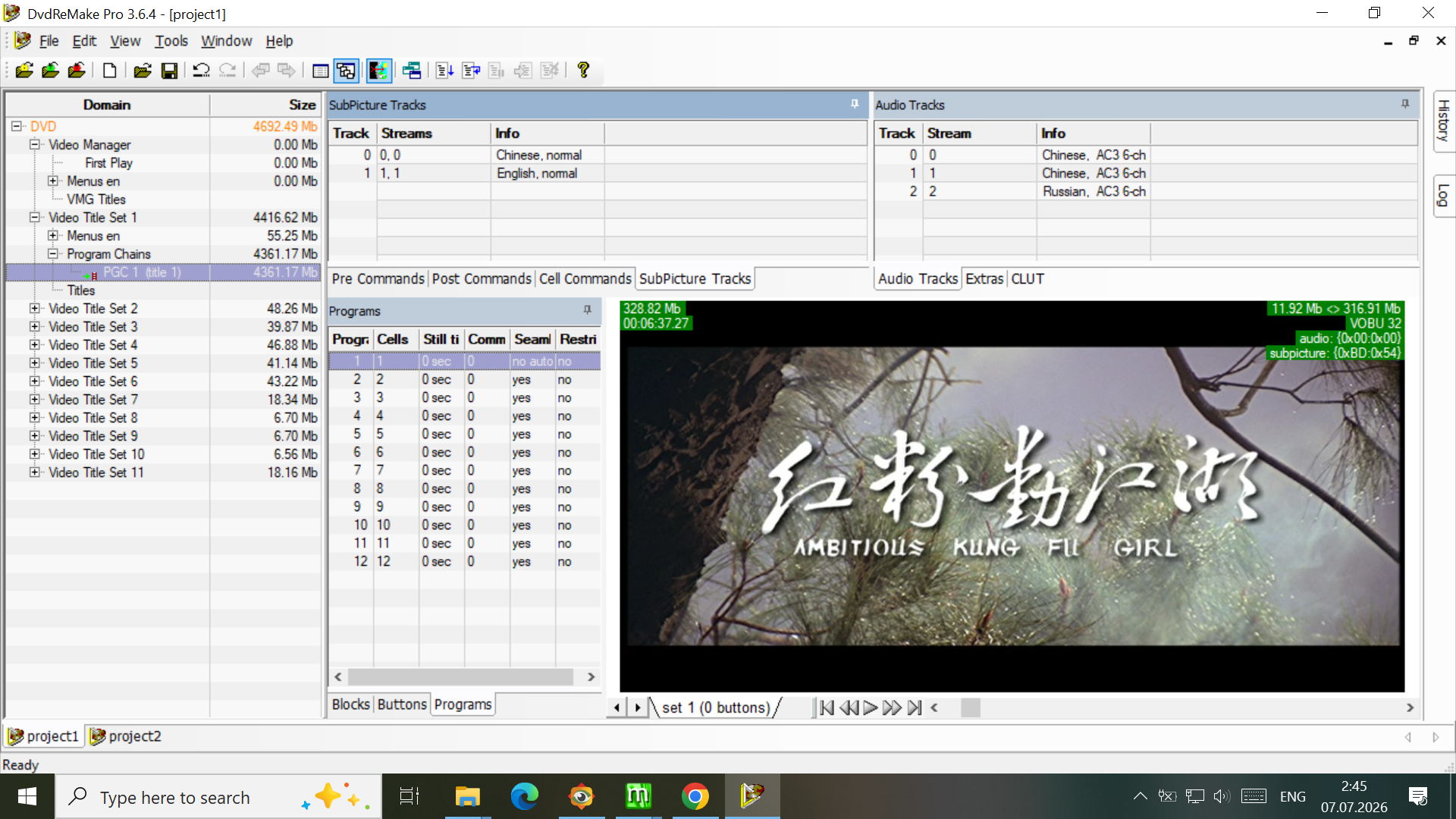Viewport: 1456px width, 819px height.
Task: Collapse the Video Manager node
Action: [35, 144]
